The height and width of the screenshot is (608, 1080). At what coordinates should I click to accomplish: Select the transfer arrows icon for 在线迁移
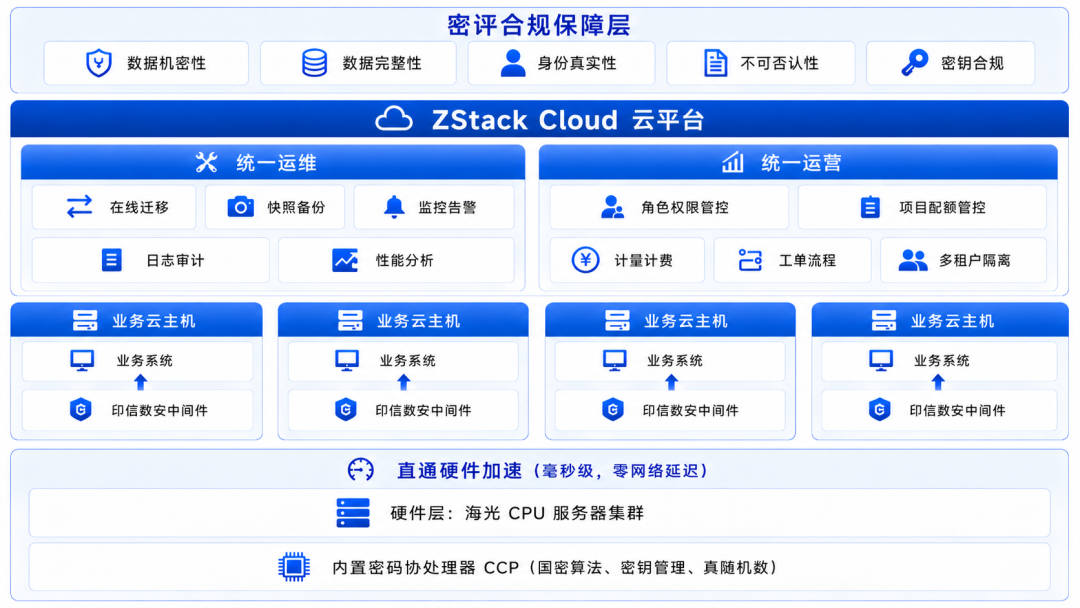pyautogui.click(x=79, y=207)
